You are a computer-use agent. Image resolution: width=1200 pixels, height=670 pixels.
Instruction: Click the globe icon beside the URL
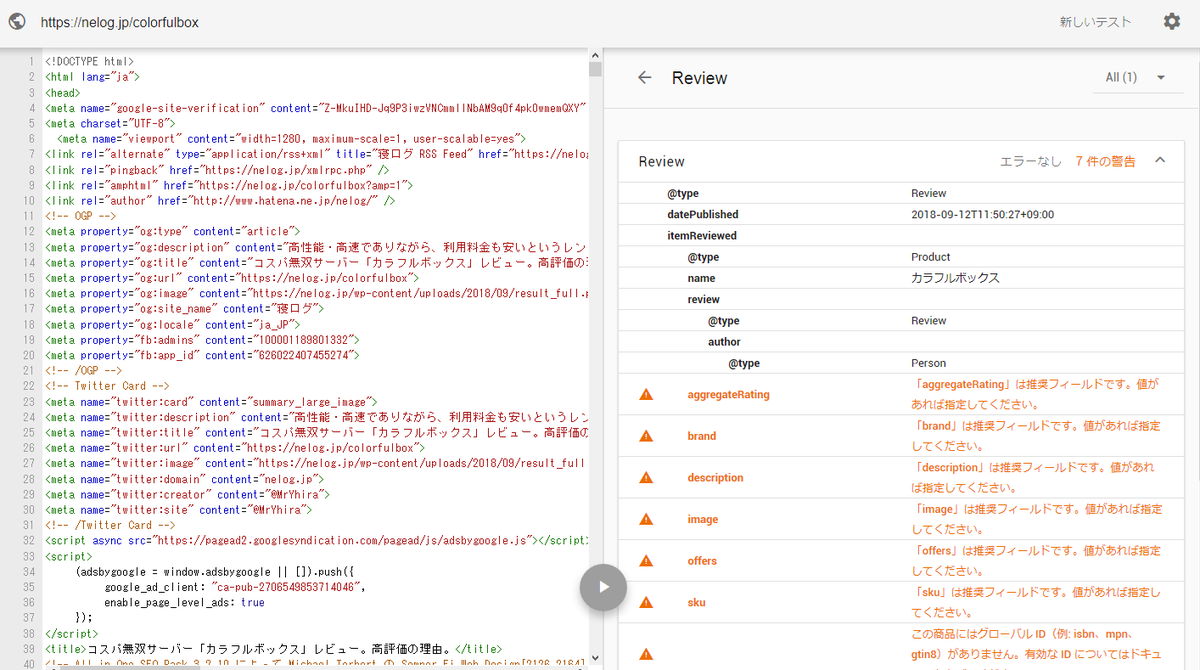pos(16,21)
